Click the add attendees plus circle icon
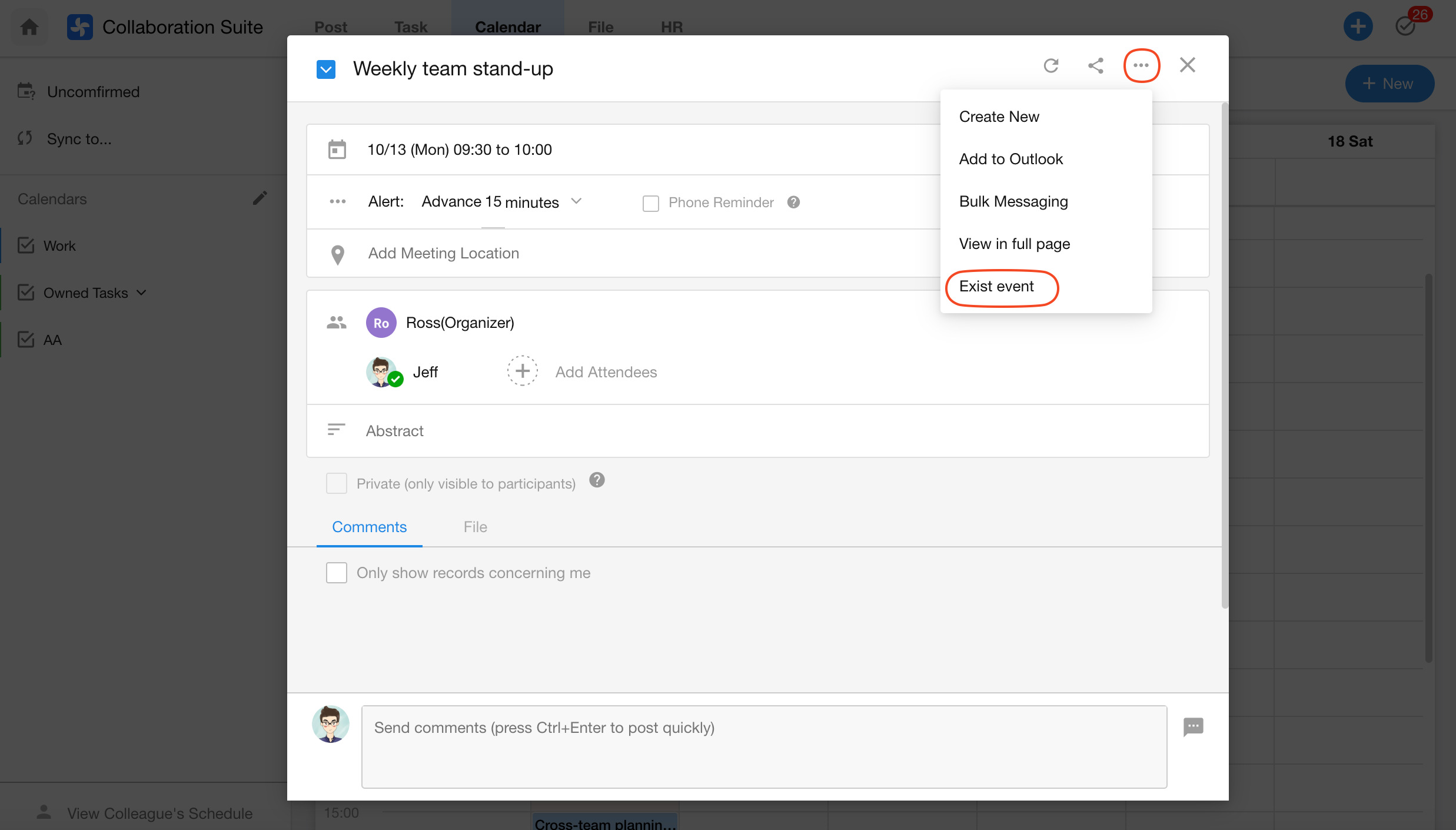The width and height of the screenshot is (1456, 830). pos(523,371)
